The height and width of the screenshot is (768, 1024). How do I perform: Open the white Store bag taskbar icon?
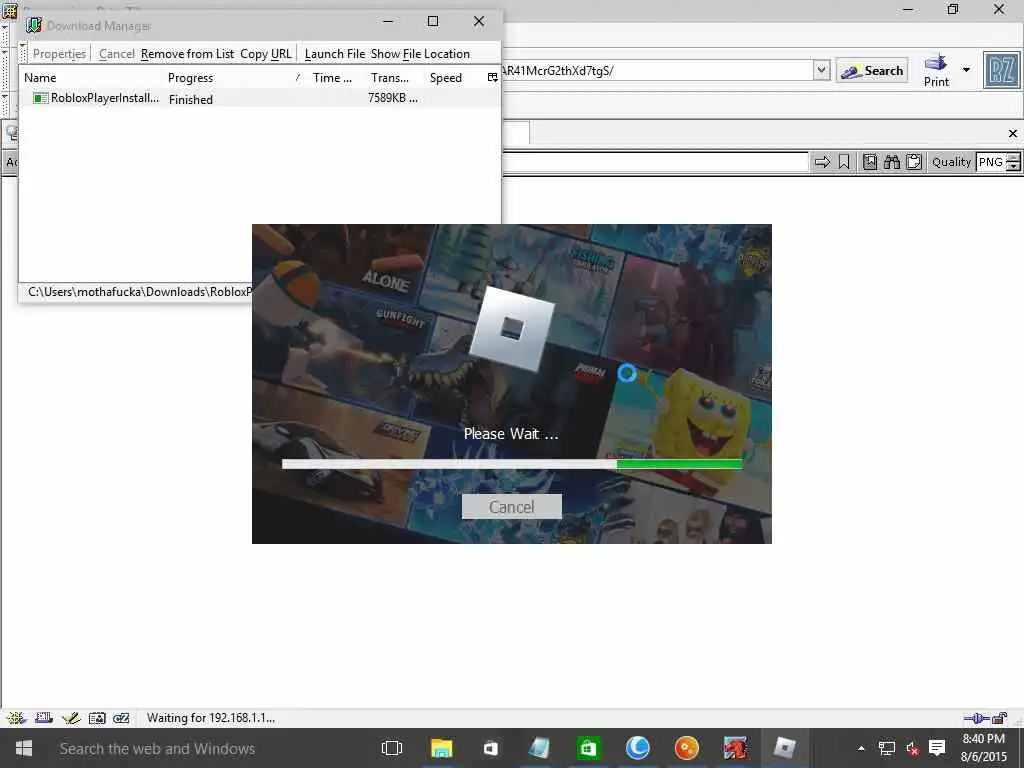[490, 748]
